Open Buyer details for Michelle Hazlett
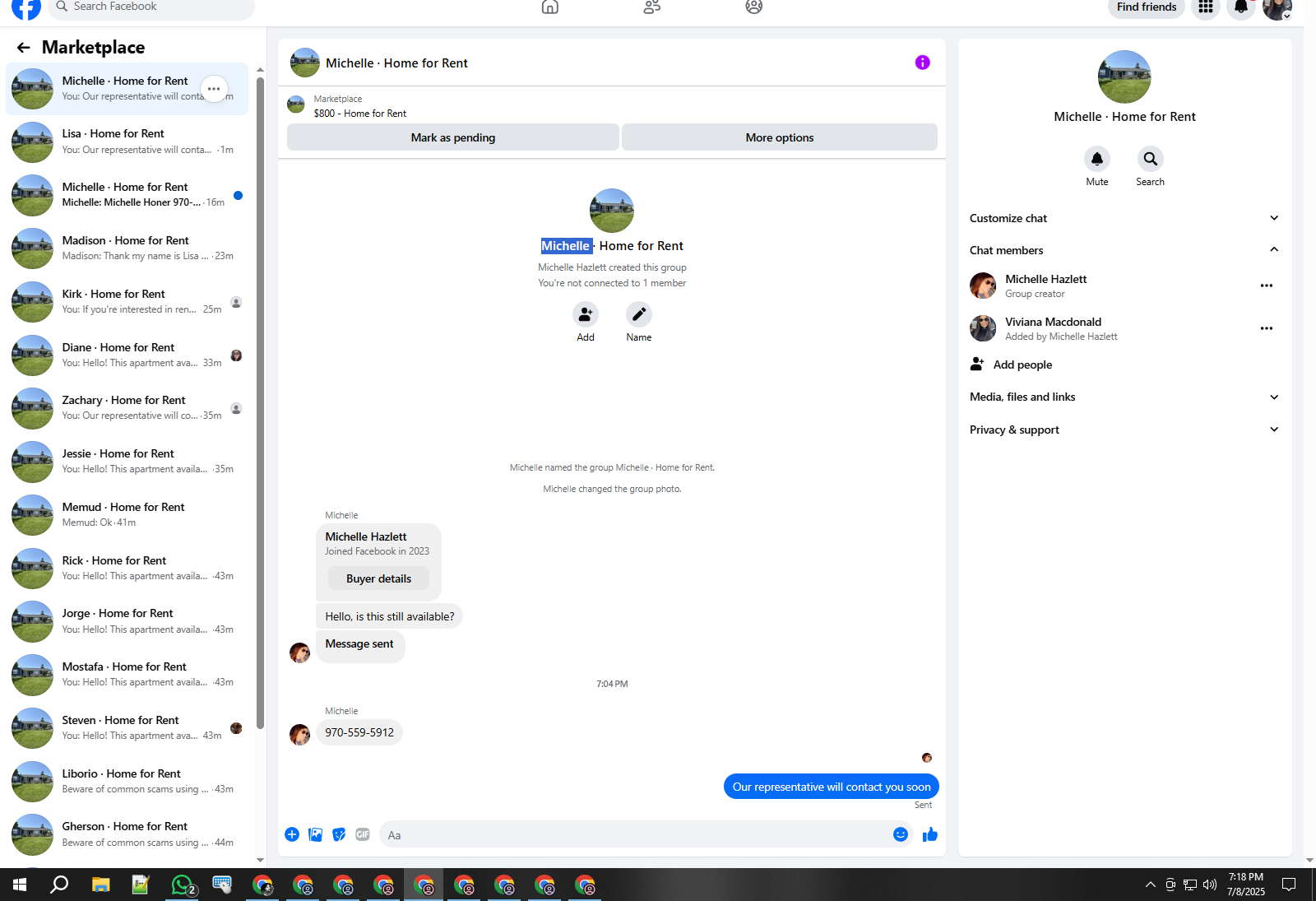 coord(378,578)
